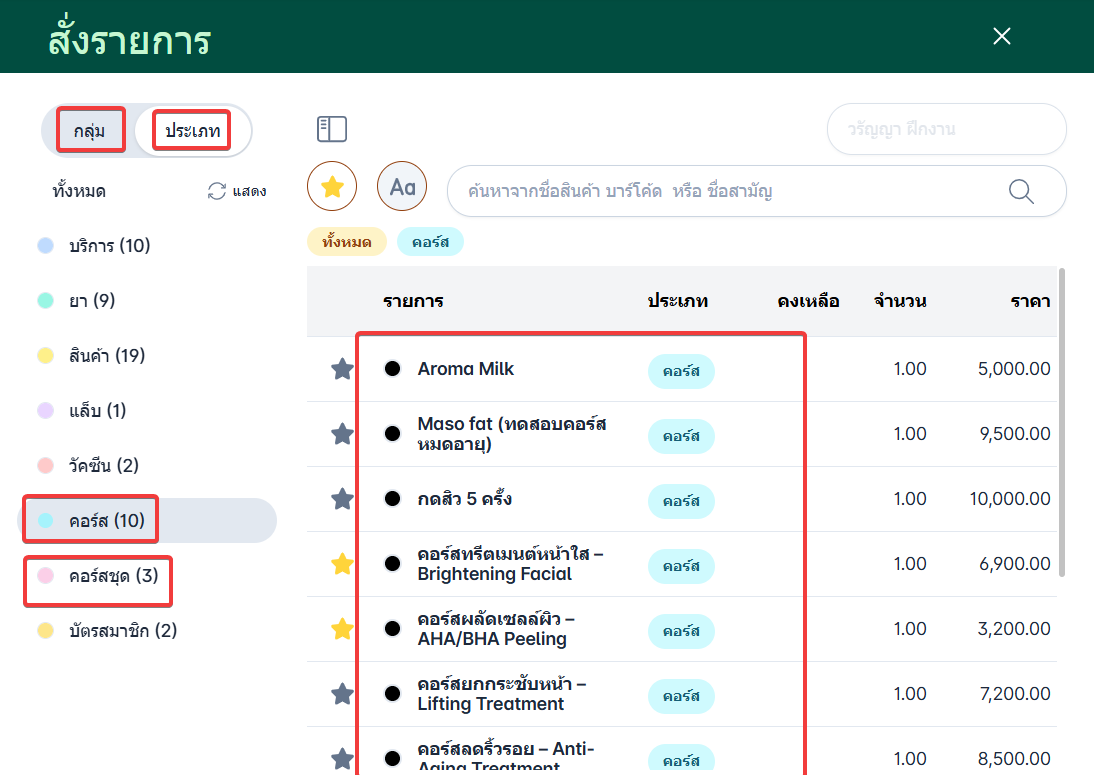The width and height of the screenshot is (1094, 775).
Task: Click black dot icon beside กดสิว 5 ครั้ง
Action: pos(393,499)
